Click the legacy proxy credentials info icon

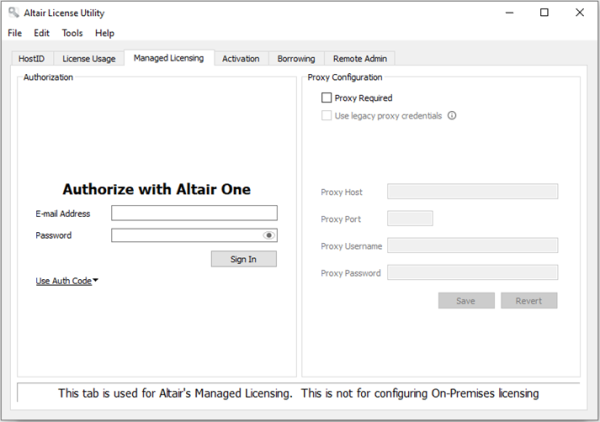[x=452, y=115]
